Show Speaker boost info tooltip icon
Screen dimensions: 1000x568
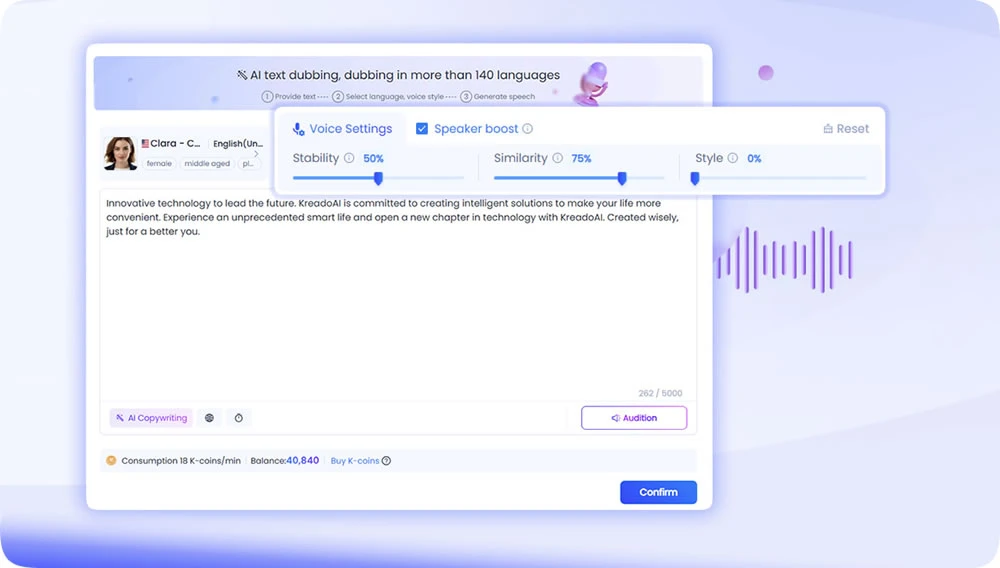[527, 129]
